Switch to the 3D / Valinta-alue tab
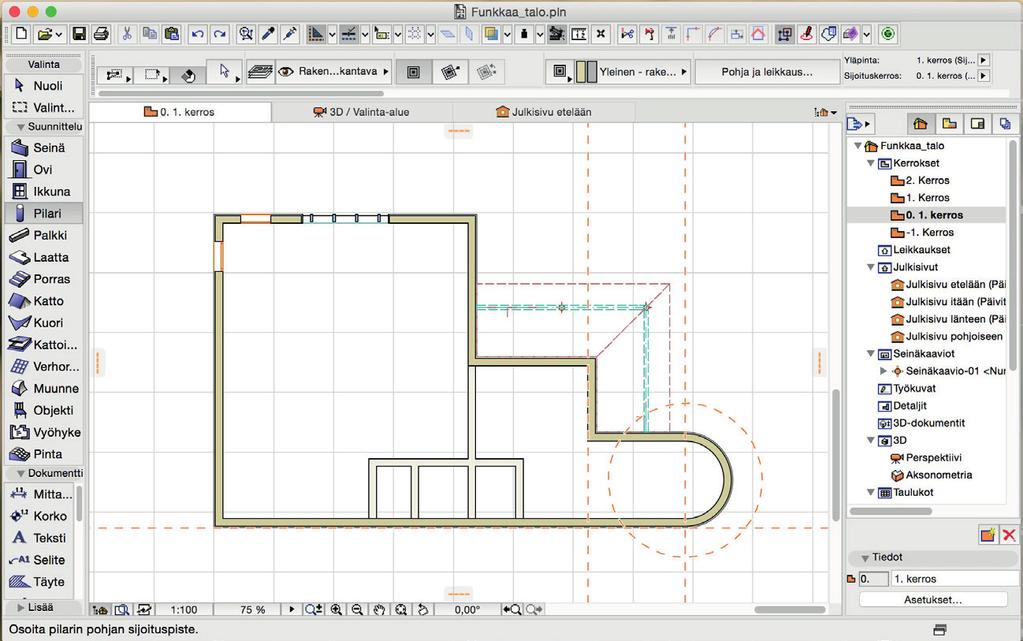Image resolution: width=1023 pixels, height=641 pixels. tap(361, 112)
